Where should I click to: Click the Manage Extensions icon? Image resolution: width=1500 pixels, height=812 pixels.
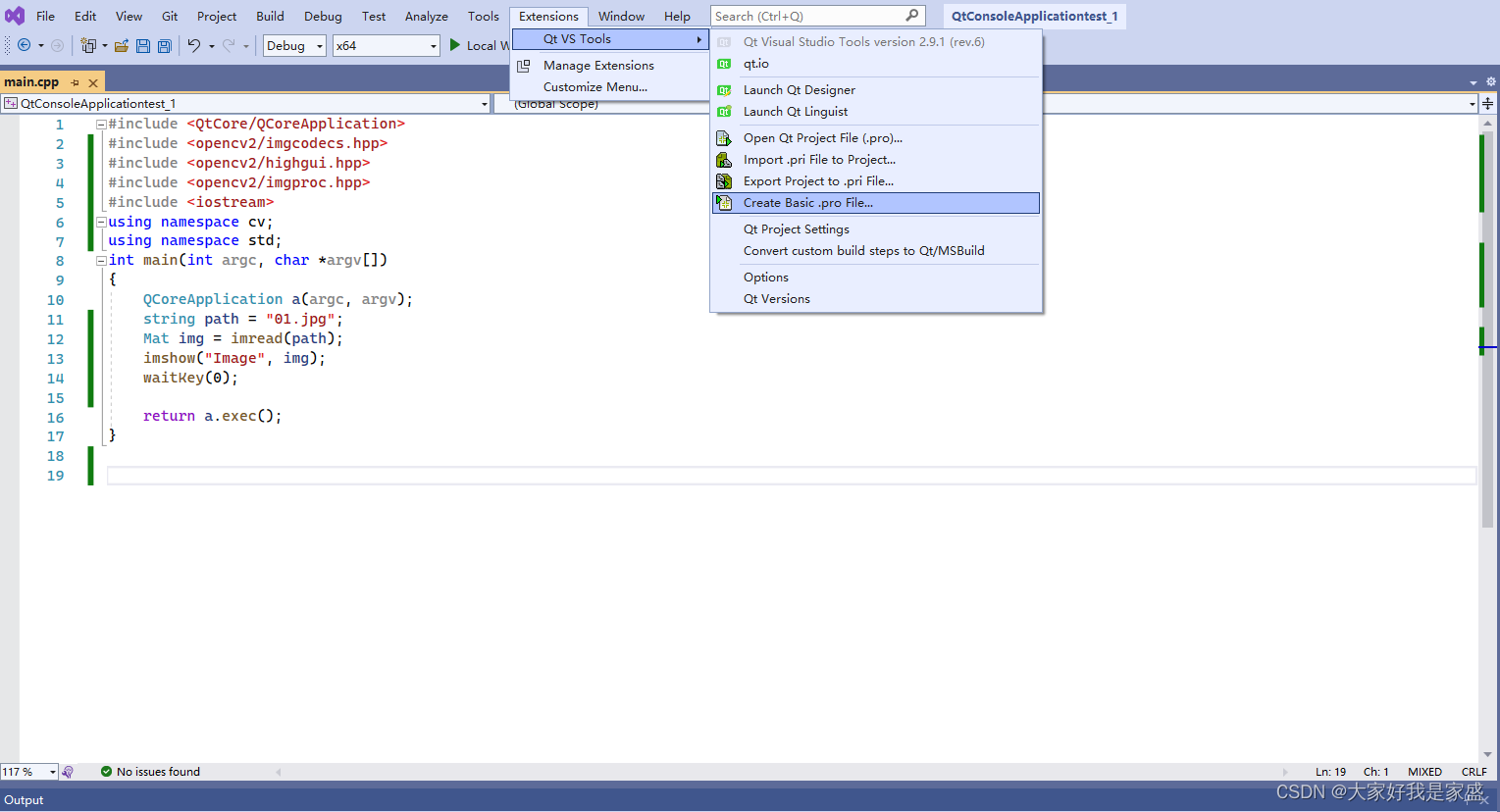pyautogui.click(x=524, y=66)
